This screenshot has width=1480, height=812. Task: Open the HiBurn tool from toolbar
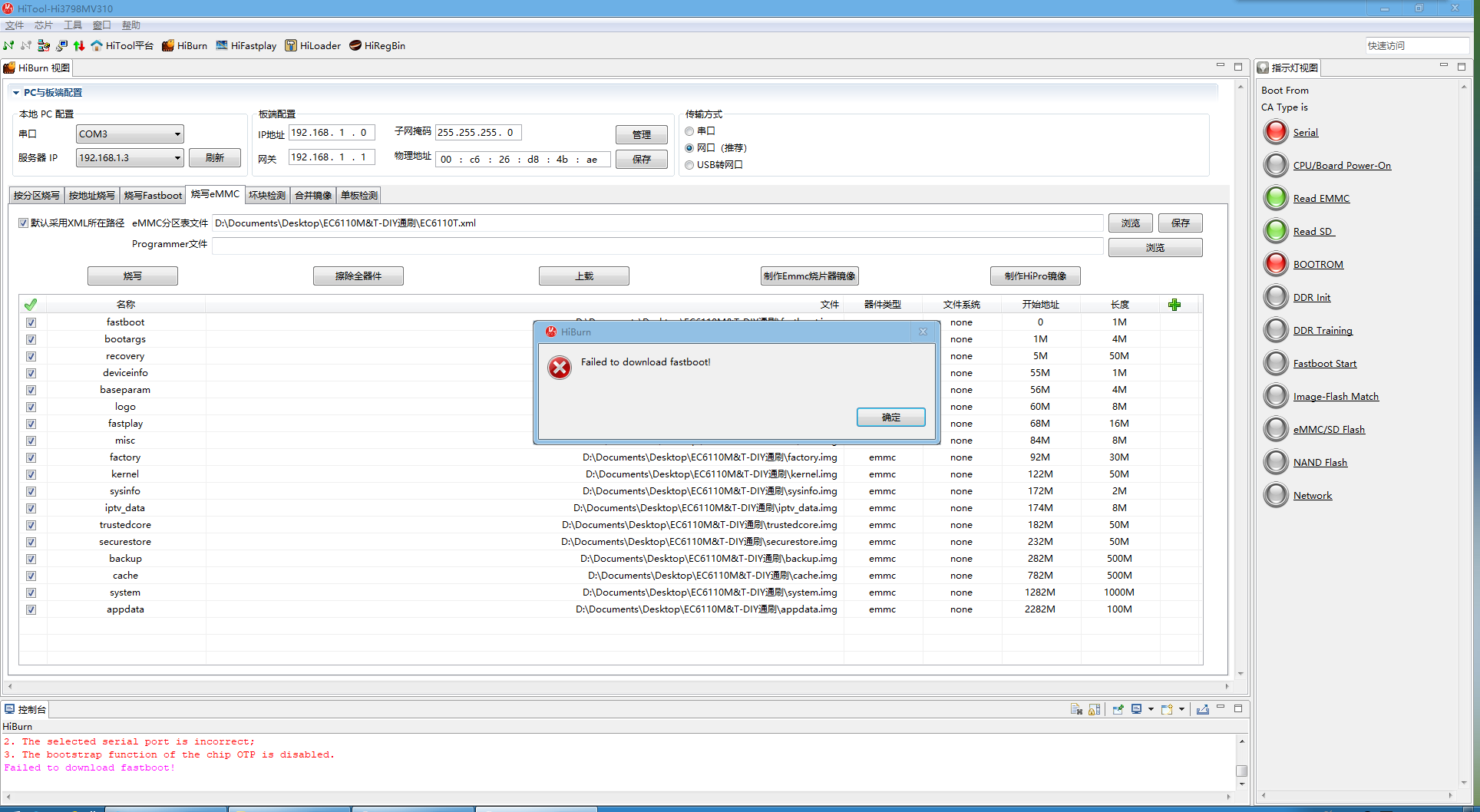tap(185, 45)
